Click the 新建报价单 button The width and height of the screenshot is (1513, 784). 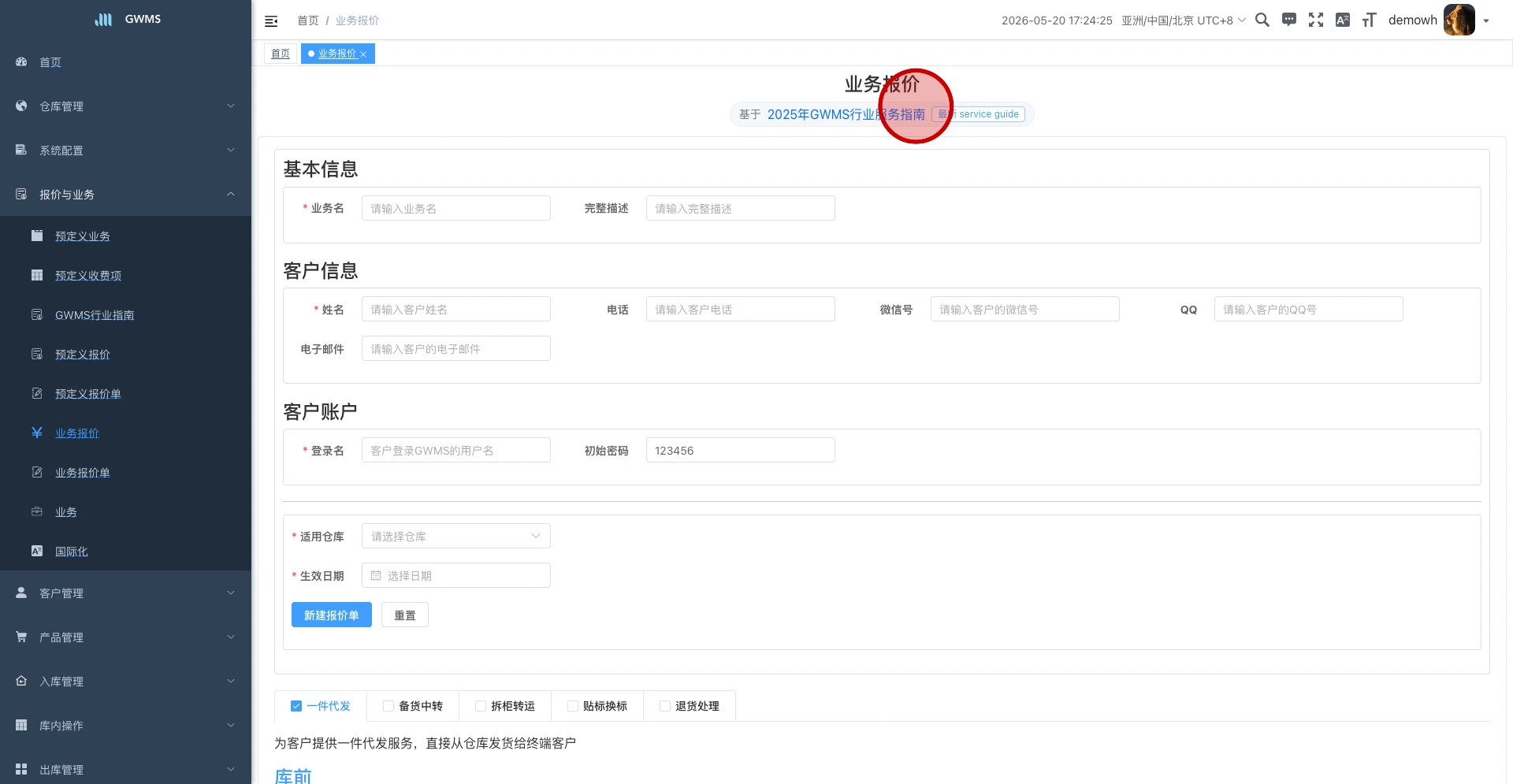click(x=331, y=615)
